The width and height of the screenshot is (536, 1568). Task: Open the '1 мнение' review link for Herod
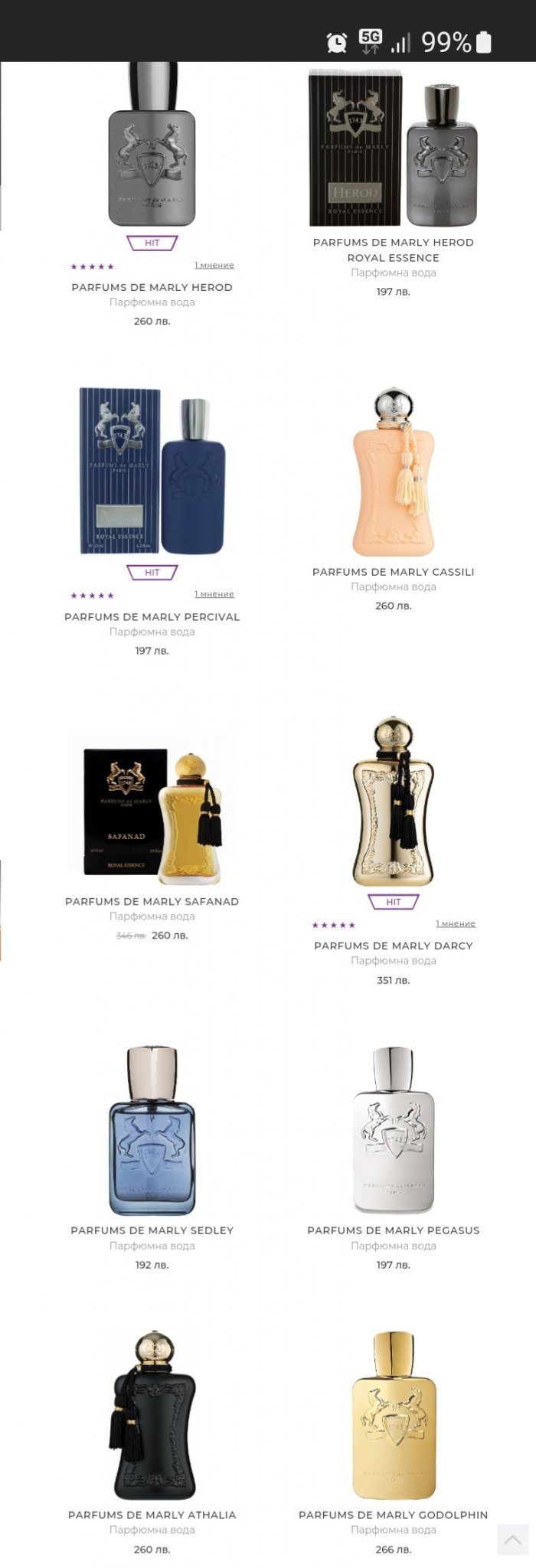pyautogui.click(x=214, y=265)
